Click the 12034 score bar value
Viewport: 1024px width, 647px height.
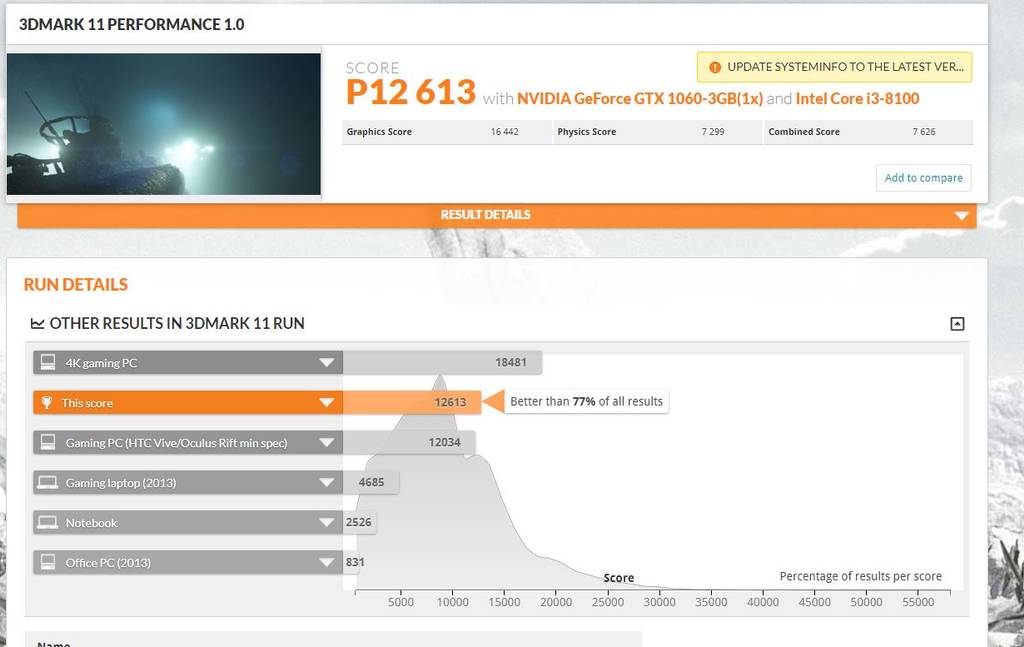tap(444, 442)
